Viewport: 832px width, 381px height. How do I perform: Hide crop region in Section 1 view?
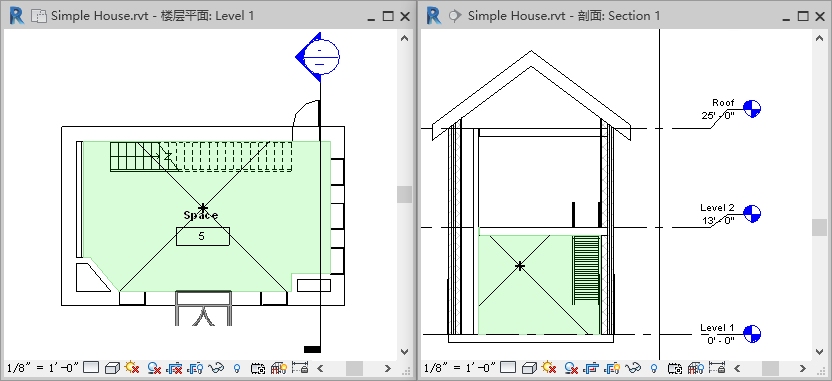612,367
